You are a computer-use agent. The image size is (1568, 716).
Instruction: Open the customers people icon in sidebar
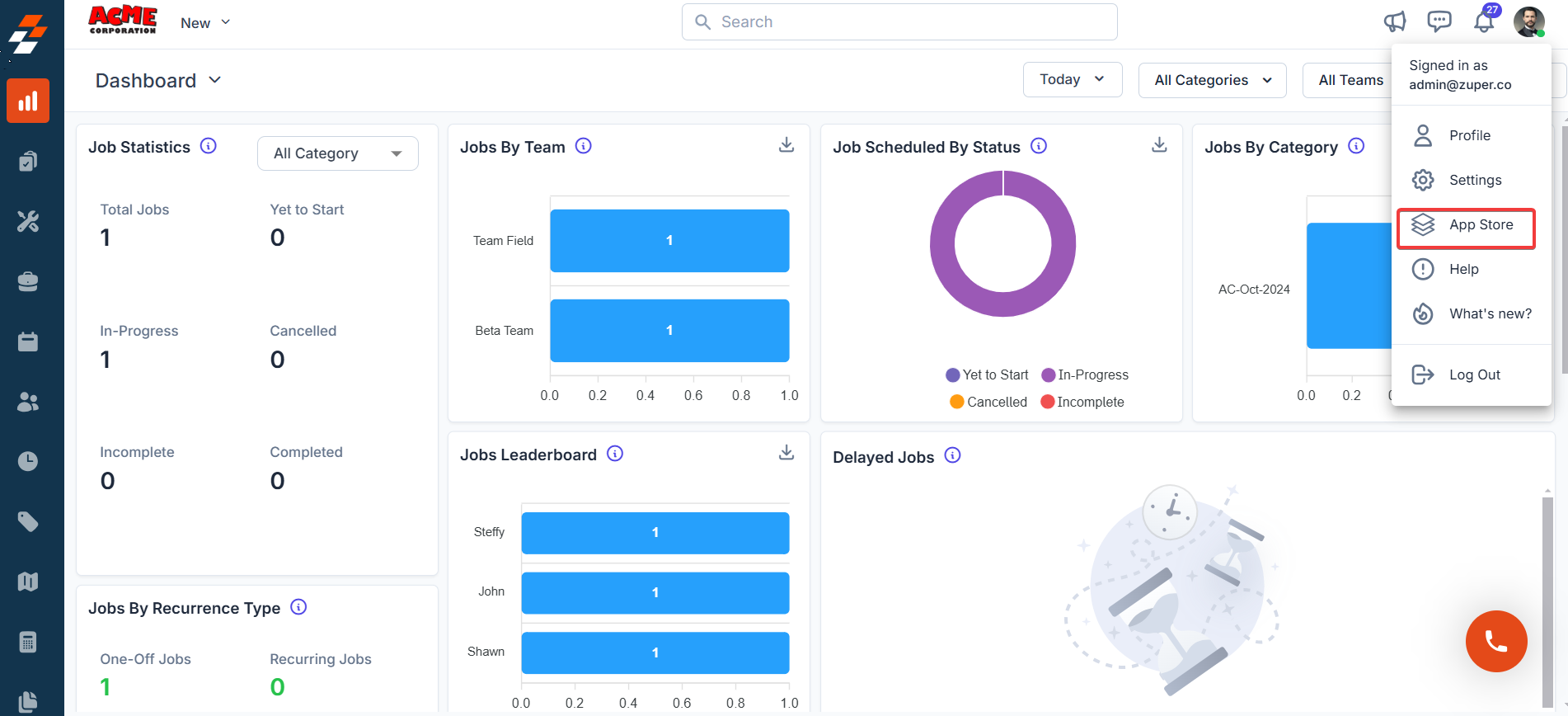click(x=28, y=402)
